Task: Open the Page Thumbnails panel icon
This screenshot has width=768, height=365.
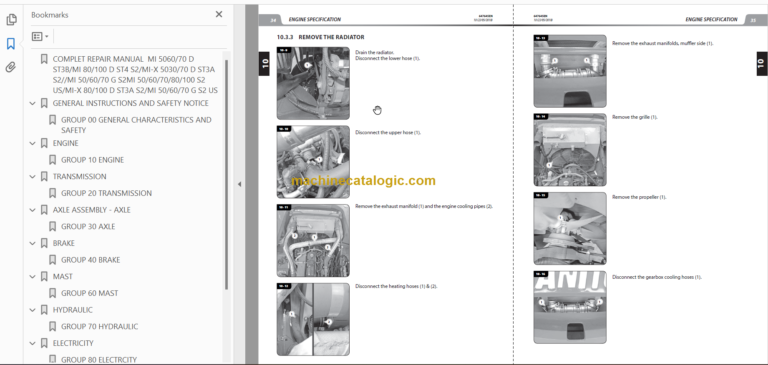Action: coord(11,20)
